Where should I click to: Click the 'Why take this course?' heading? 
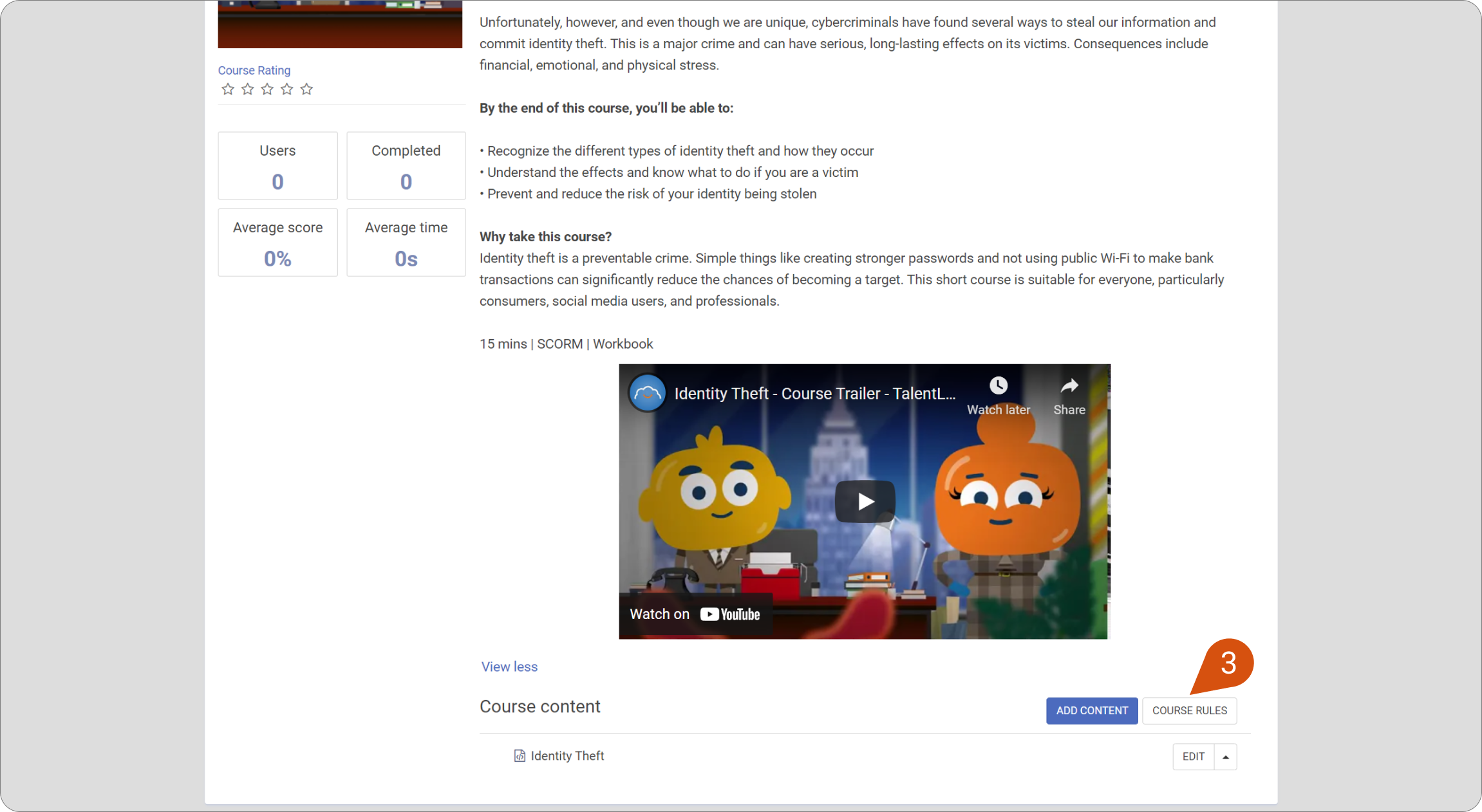(546, 237)
